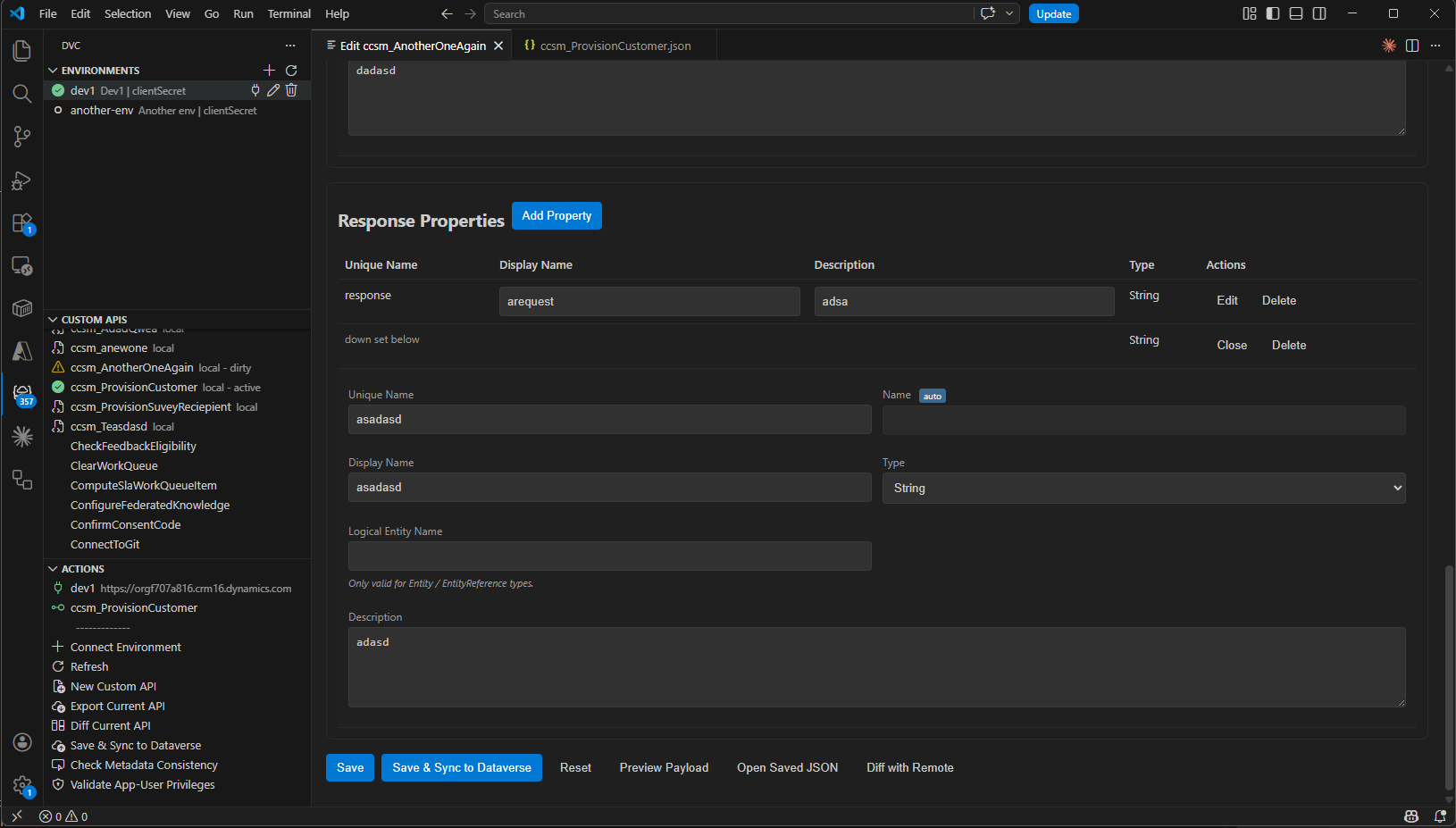
Task: Open Remote Explorer view
Action: [x=22, y=266]
